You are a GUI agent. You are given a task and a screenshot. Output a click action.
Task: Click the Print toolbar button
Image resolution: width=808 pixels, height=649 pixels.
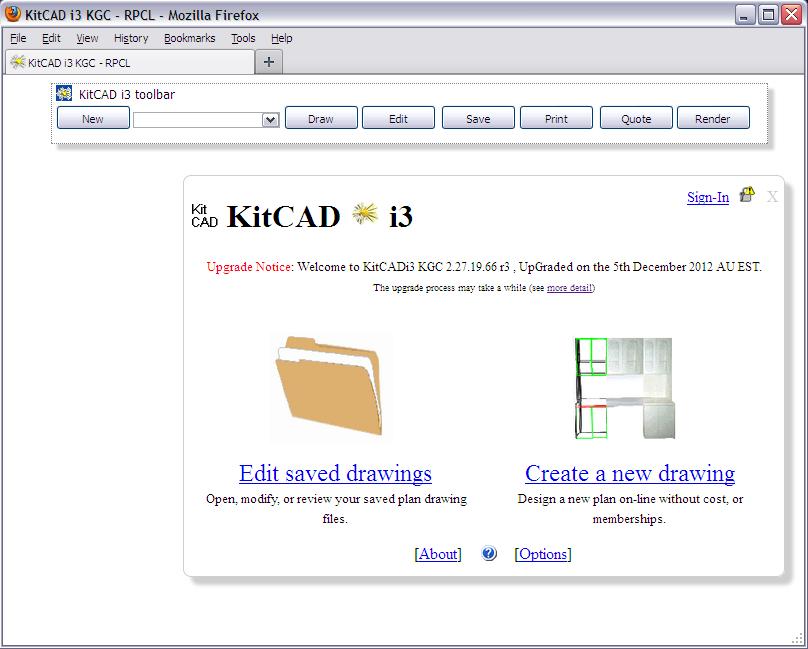coord(557,118)
